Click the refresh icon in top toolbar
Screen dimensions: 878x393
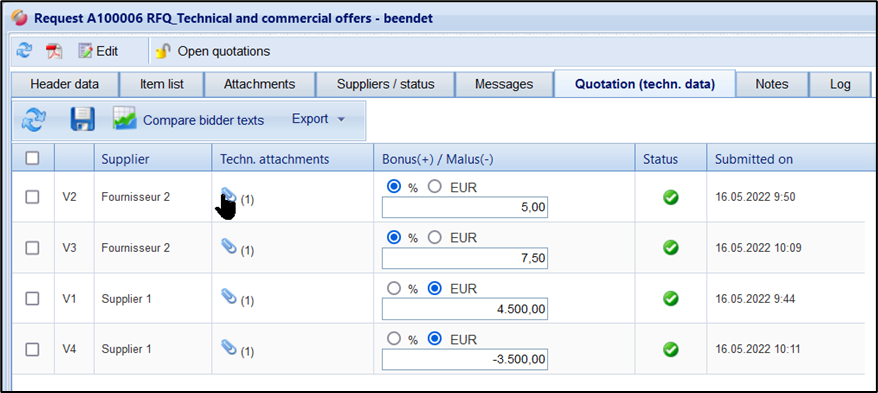(x=24, y=51)
